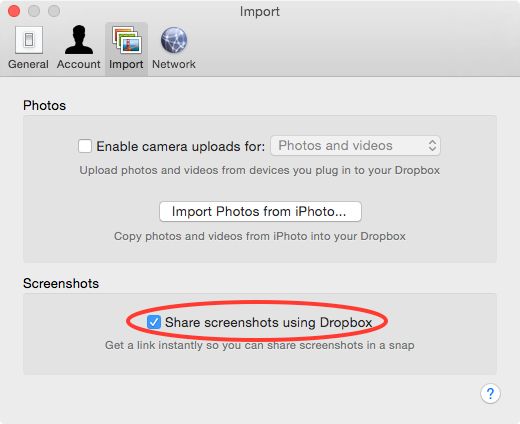Enable the camera uploads checkbox
The image size is (520, 424).
pyautogui.click(x=85, y=146)
